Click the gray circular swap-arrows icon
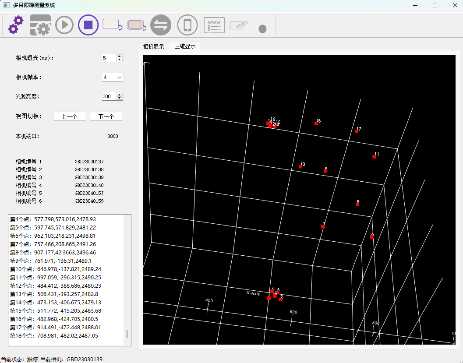This screenshot has width=463, height=363. point(161,25)
